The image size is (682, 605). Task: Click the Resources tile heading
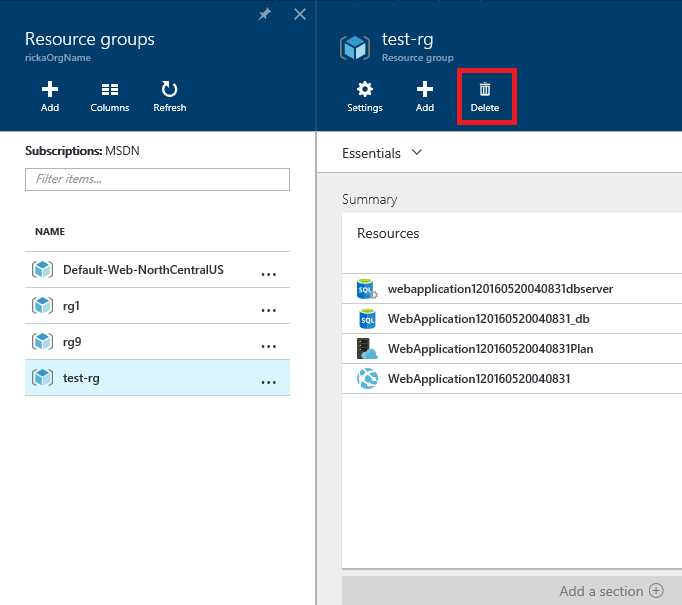[x=388, y=234]
